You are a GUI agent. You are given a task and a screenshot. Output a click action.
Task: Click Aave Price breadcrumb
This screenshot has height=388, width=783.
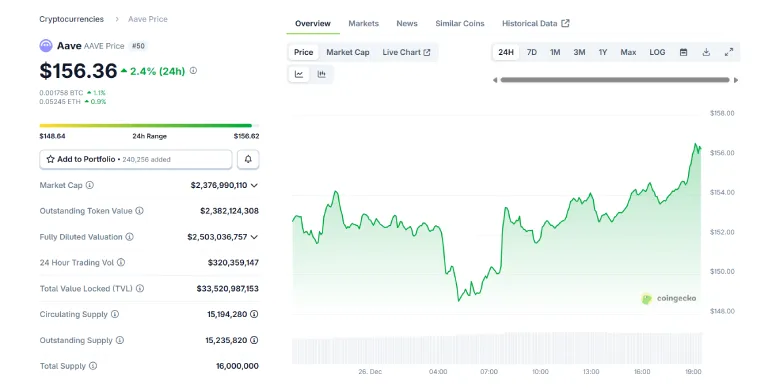148,19
